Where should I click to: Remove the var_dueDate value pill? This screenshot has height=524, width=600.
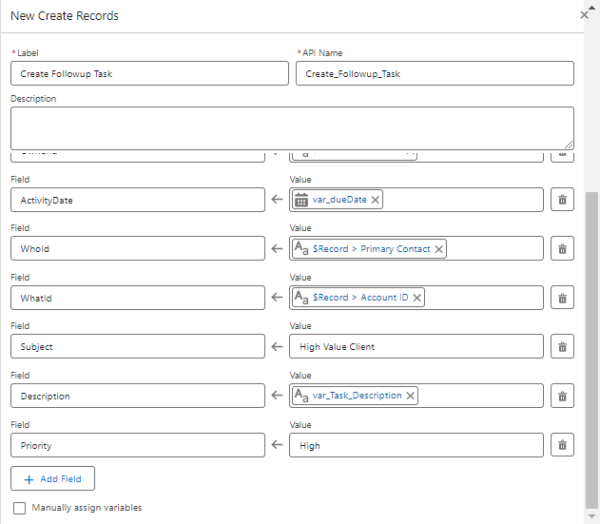[375, 200]
